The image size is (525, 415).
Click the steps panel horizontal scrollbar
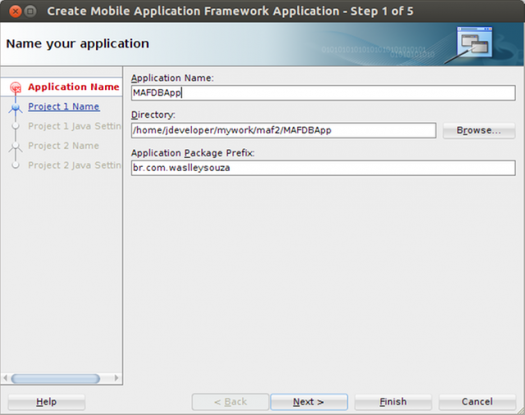coord(56,378)
